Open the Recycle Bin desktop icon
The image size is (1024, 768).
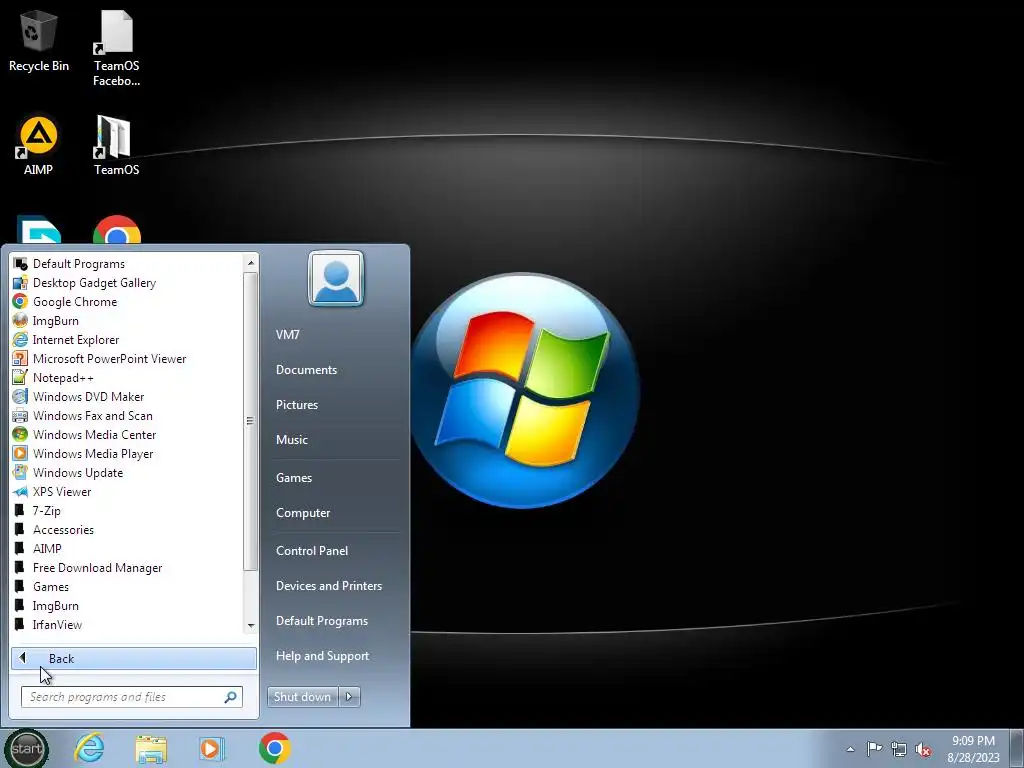coord(39,42)
